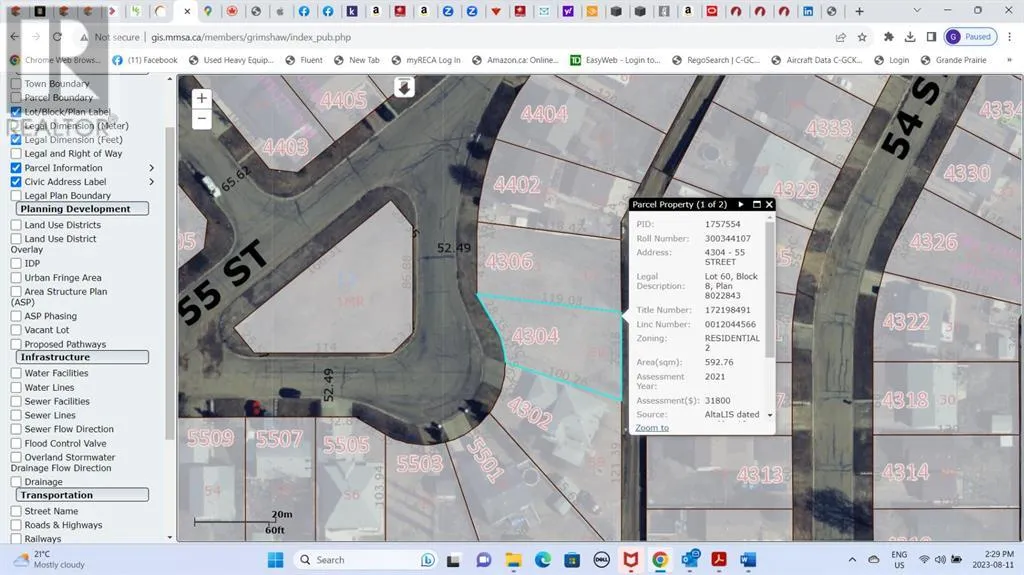This screenshot has height=575, width=1024.
Task: Enable the Vacant Lot layer
Action: [16, 330]
